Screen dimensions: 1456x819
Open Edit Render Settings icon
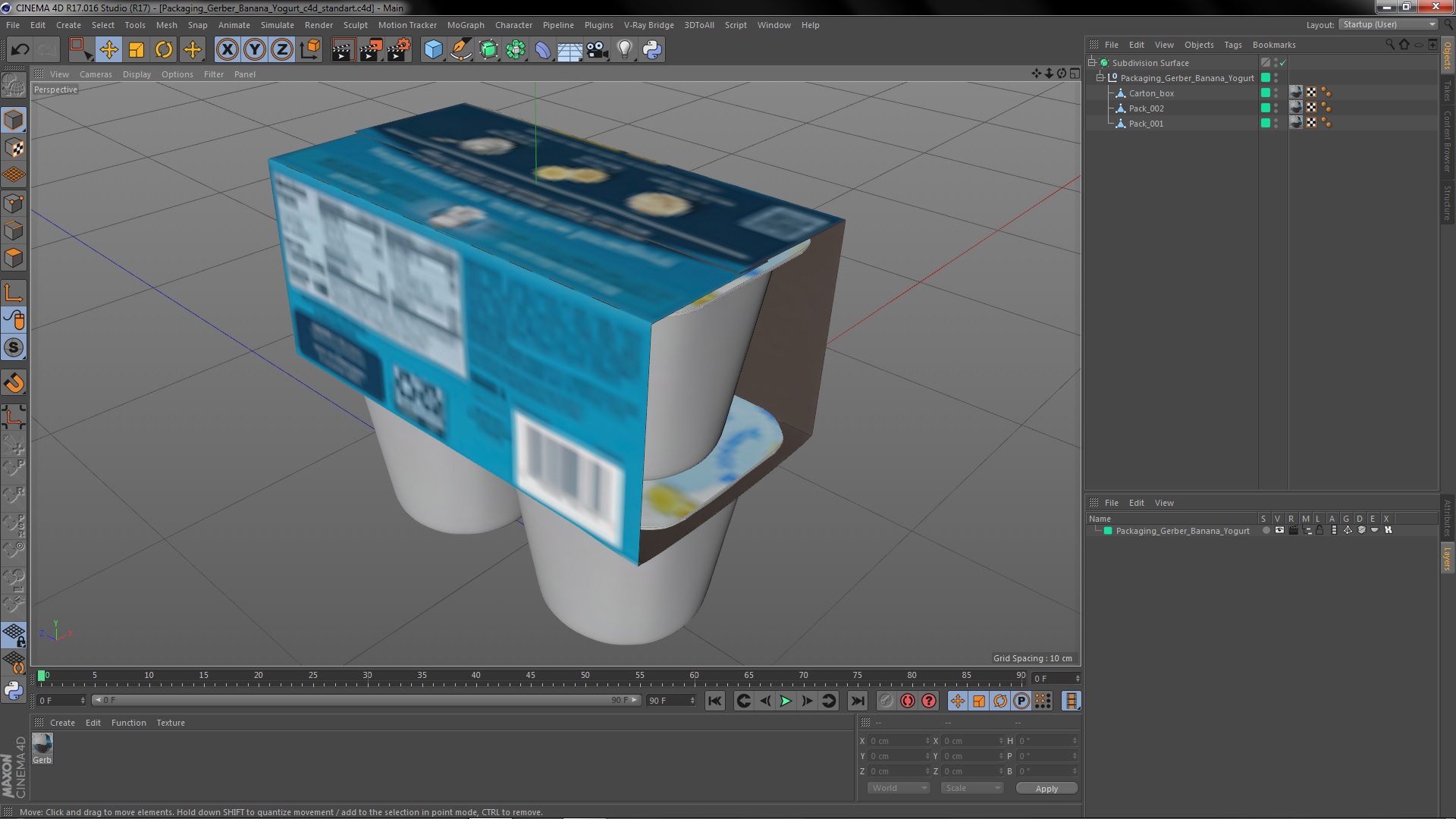(399, 50)
